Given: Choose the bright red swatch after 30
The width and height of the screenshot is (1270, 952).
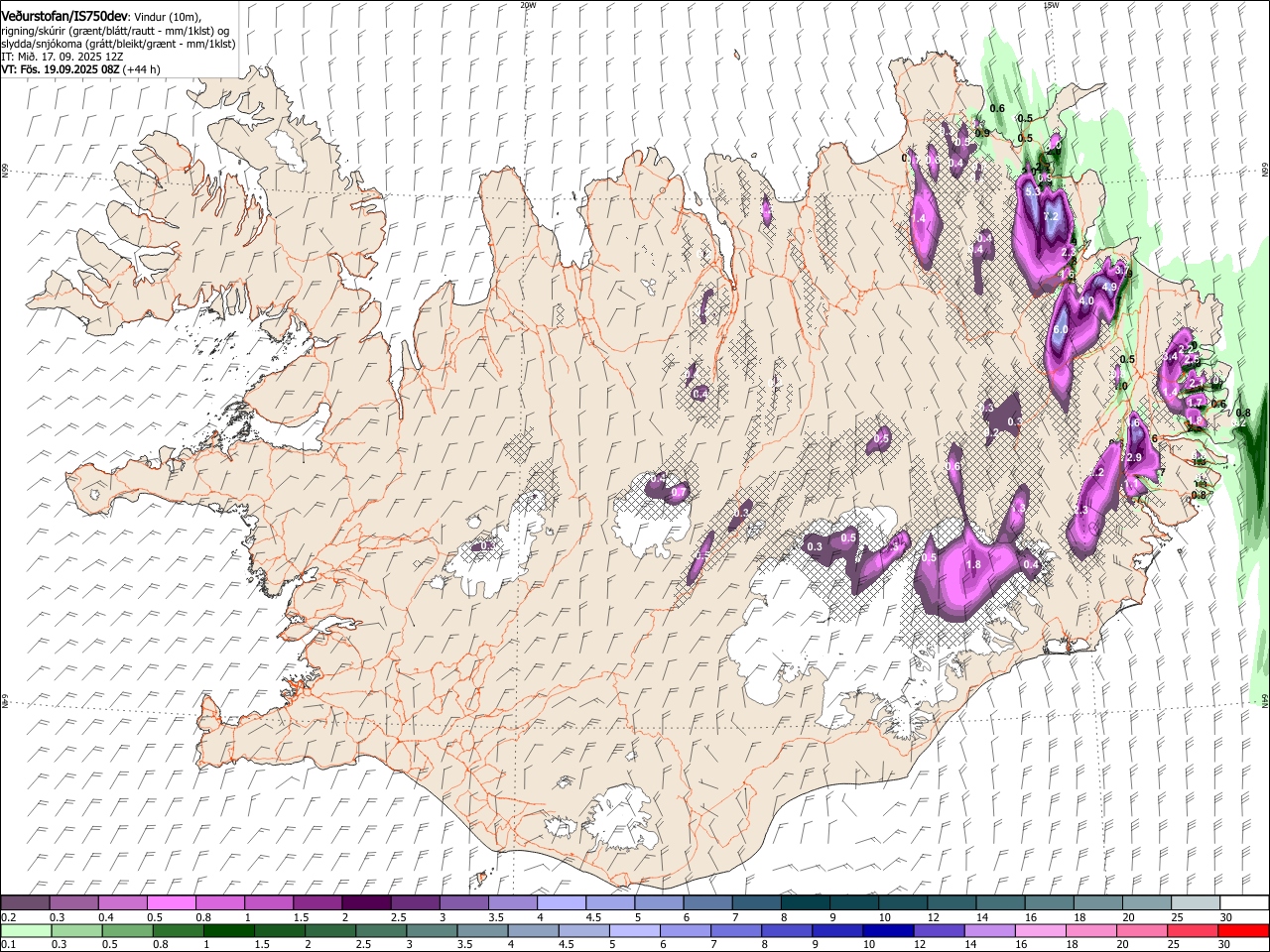Looking at the screenshot, I should (x=1242, y=931).
